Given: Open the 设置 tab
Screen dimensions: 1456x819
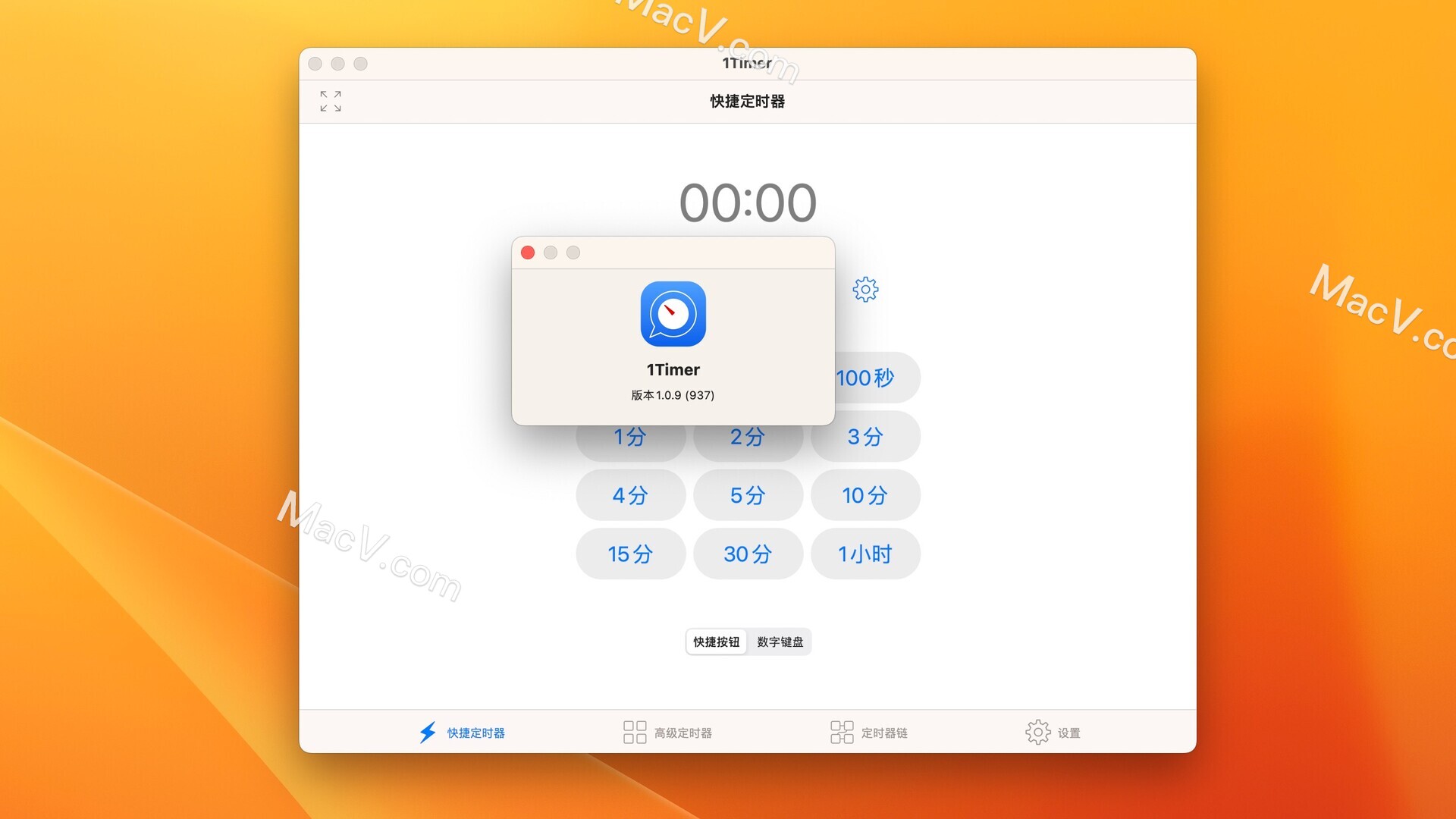Looking at the screenshot, I should pos(1053,733).
